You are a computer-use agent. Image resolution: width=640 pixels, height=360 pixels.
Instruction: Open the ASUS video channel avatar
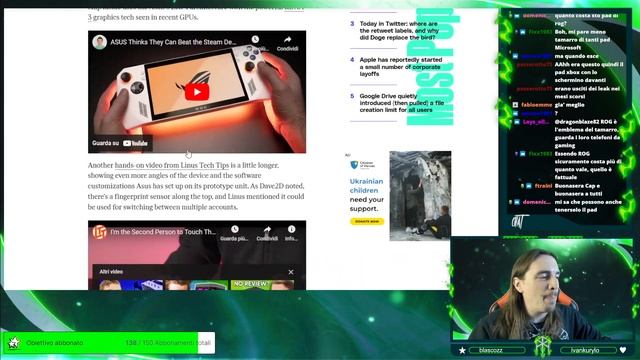(99, 42)
